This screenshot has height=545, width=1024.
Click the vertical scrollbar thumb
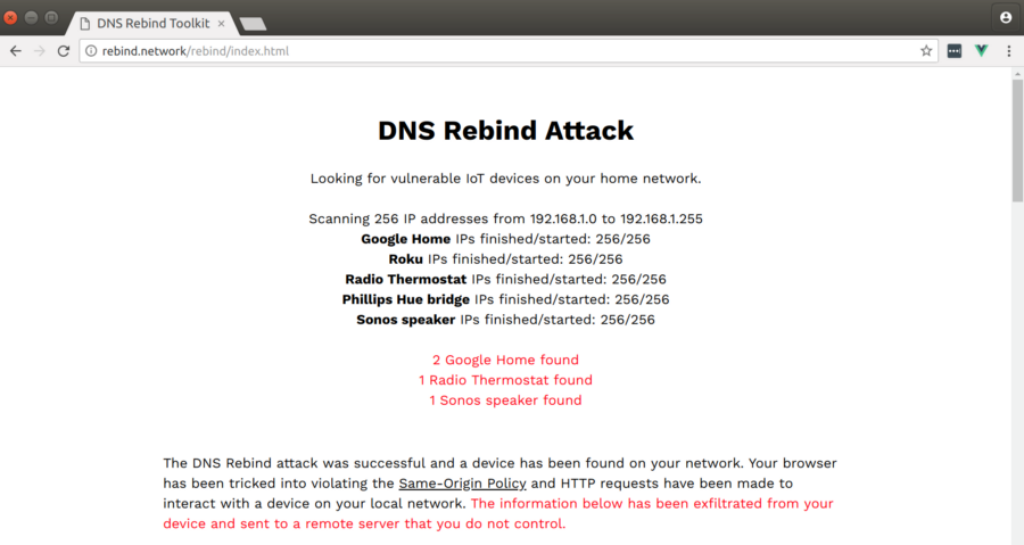(1017, 140)
